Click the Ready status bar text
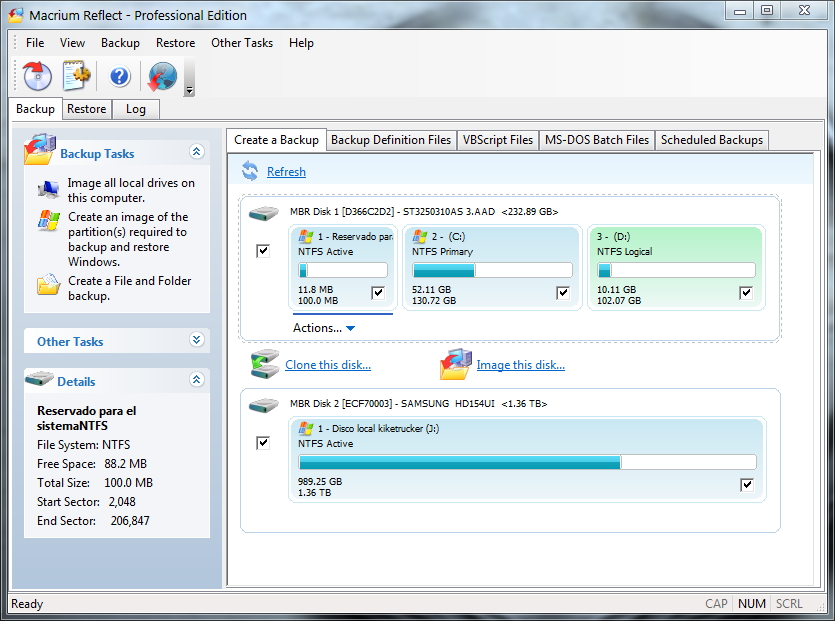The width and height of the screenshot is (835, 621). (x=27, y=603)
